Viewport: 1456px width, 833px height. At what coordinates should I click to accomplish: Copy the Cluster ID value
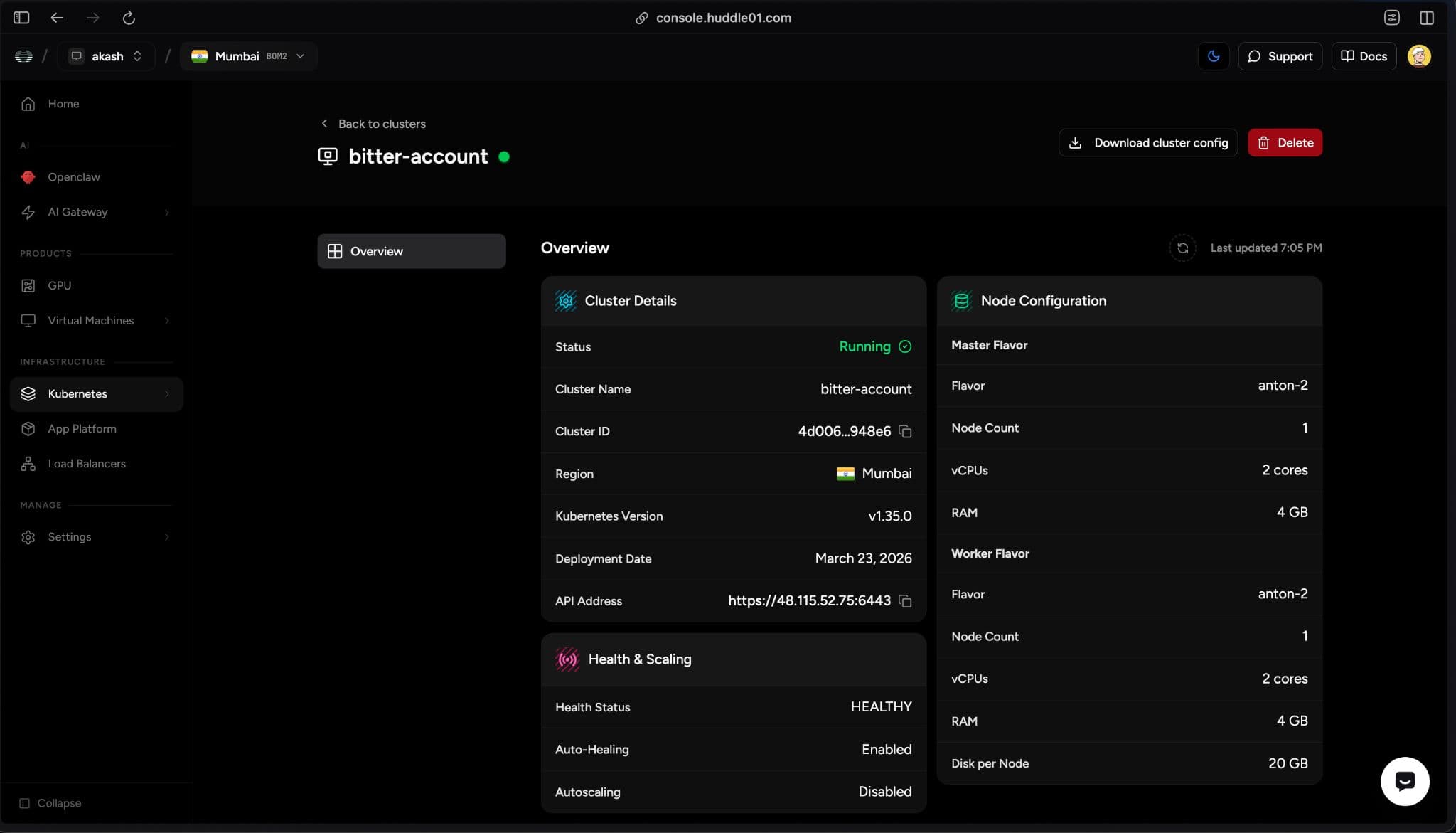pos(905,431)
